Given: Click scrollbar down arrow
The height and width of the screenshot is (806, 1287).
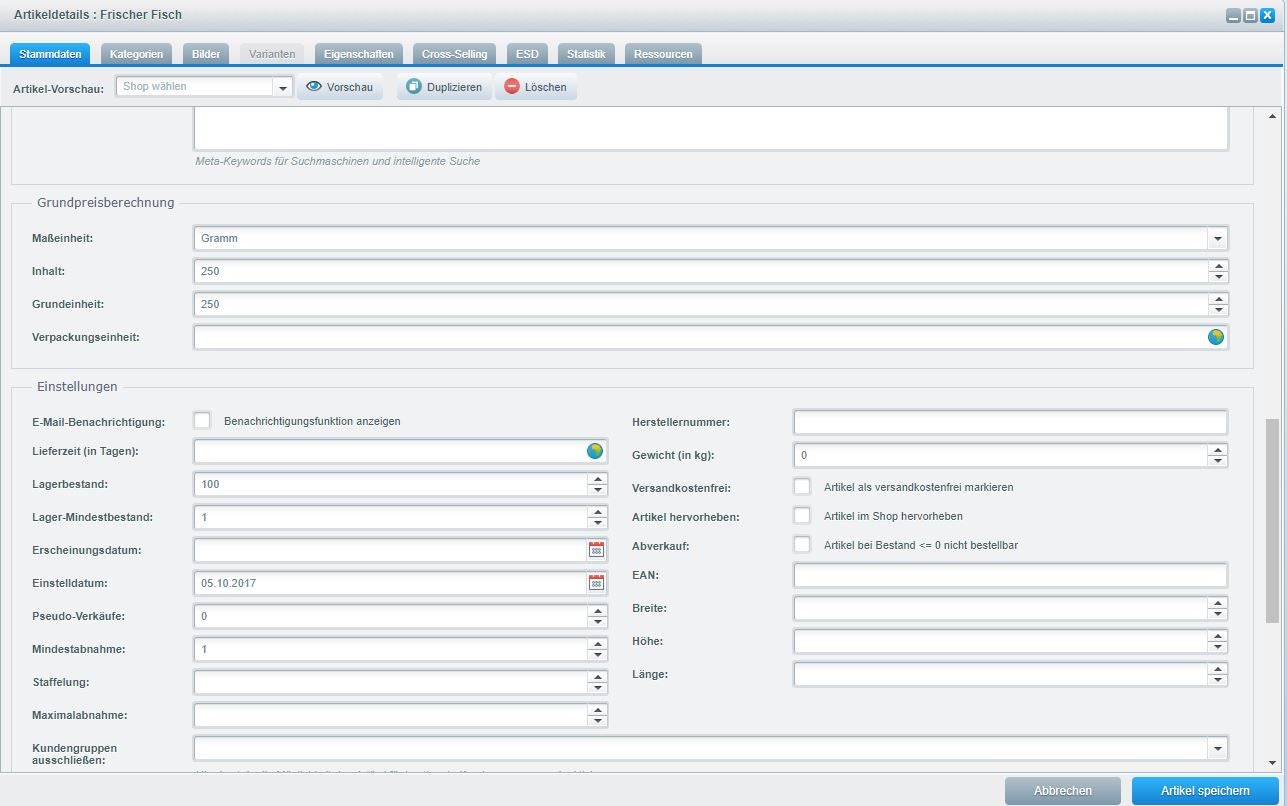Looking at the screenshot, I should (x=1272, y=762).
